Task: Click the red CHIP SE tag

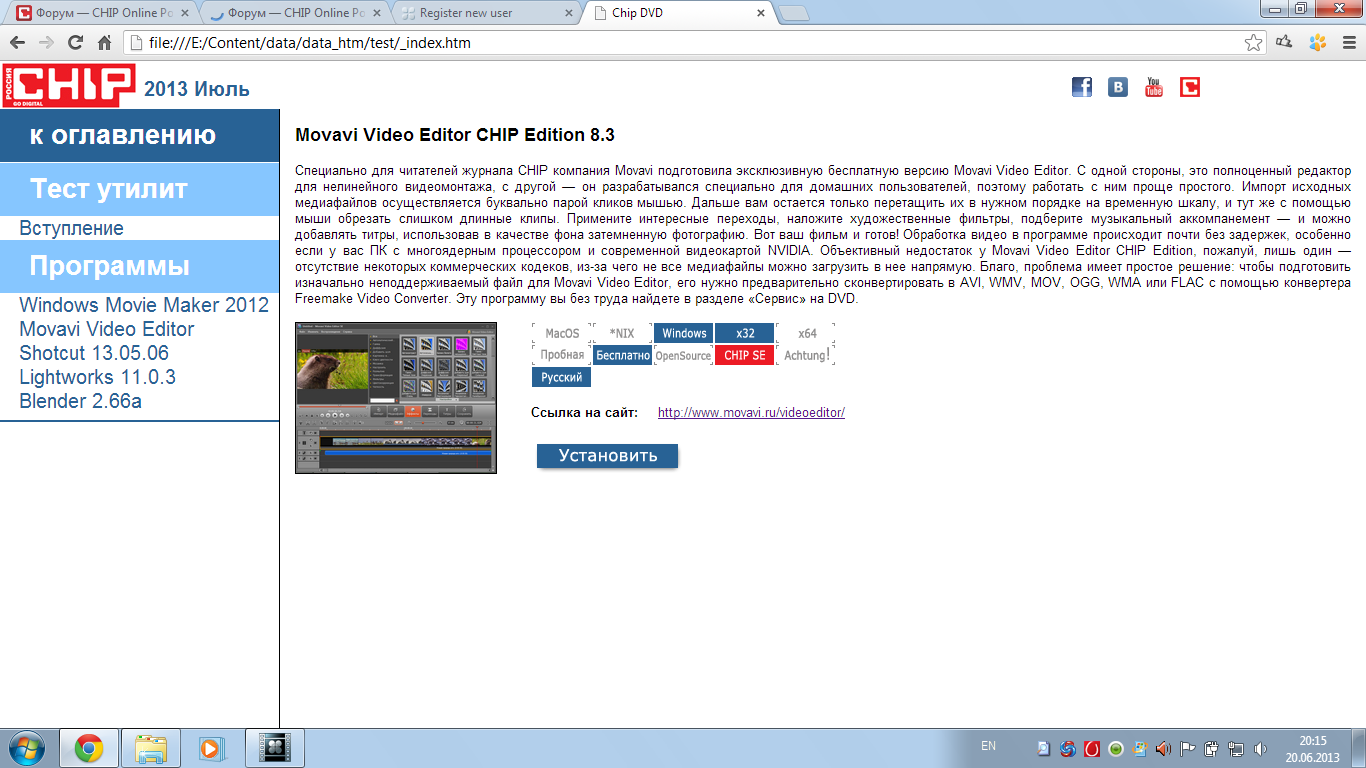Action: pyautogui.click(x=745, y=355)
